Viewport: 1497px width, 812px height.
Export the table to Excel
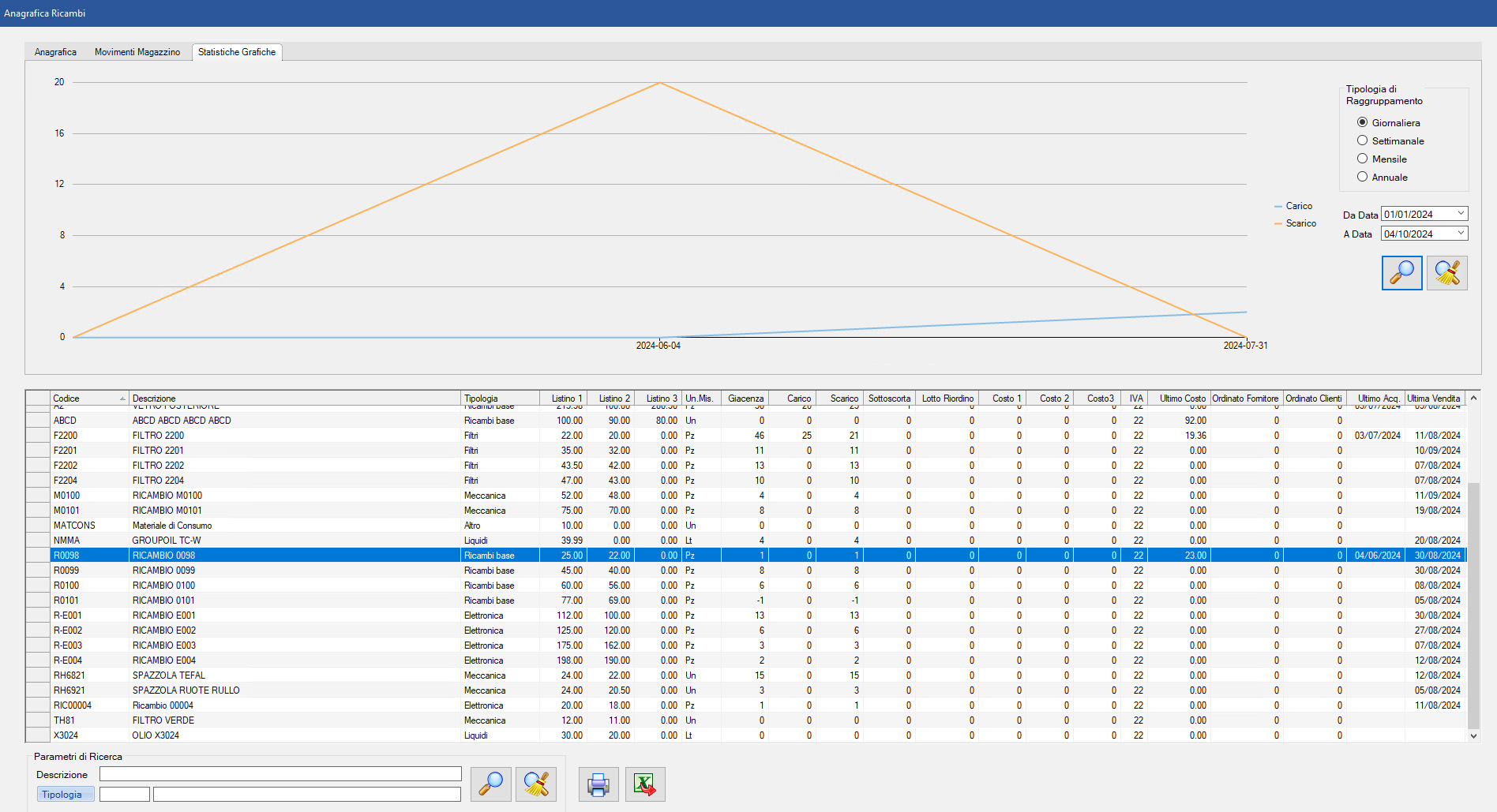point(644,784)
